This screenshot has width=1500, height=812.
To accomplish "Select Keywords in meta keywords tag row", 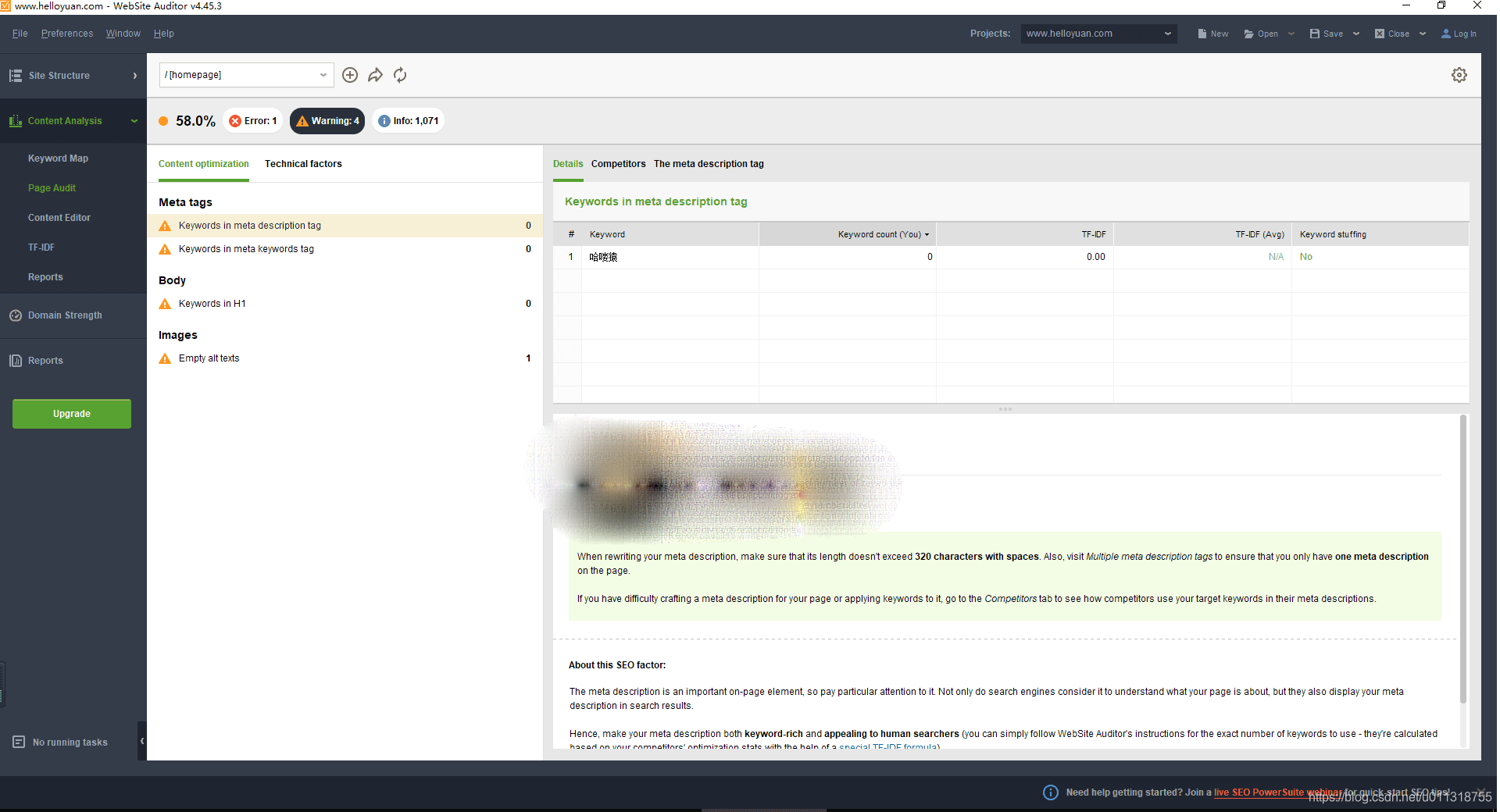I will coord(345,249).
